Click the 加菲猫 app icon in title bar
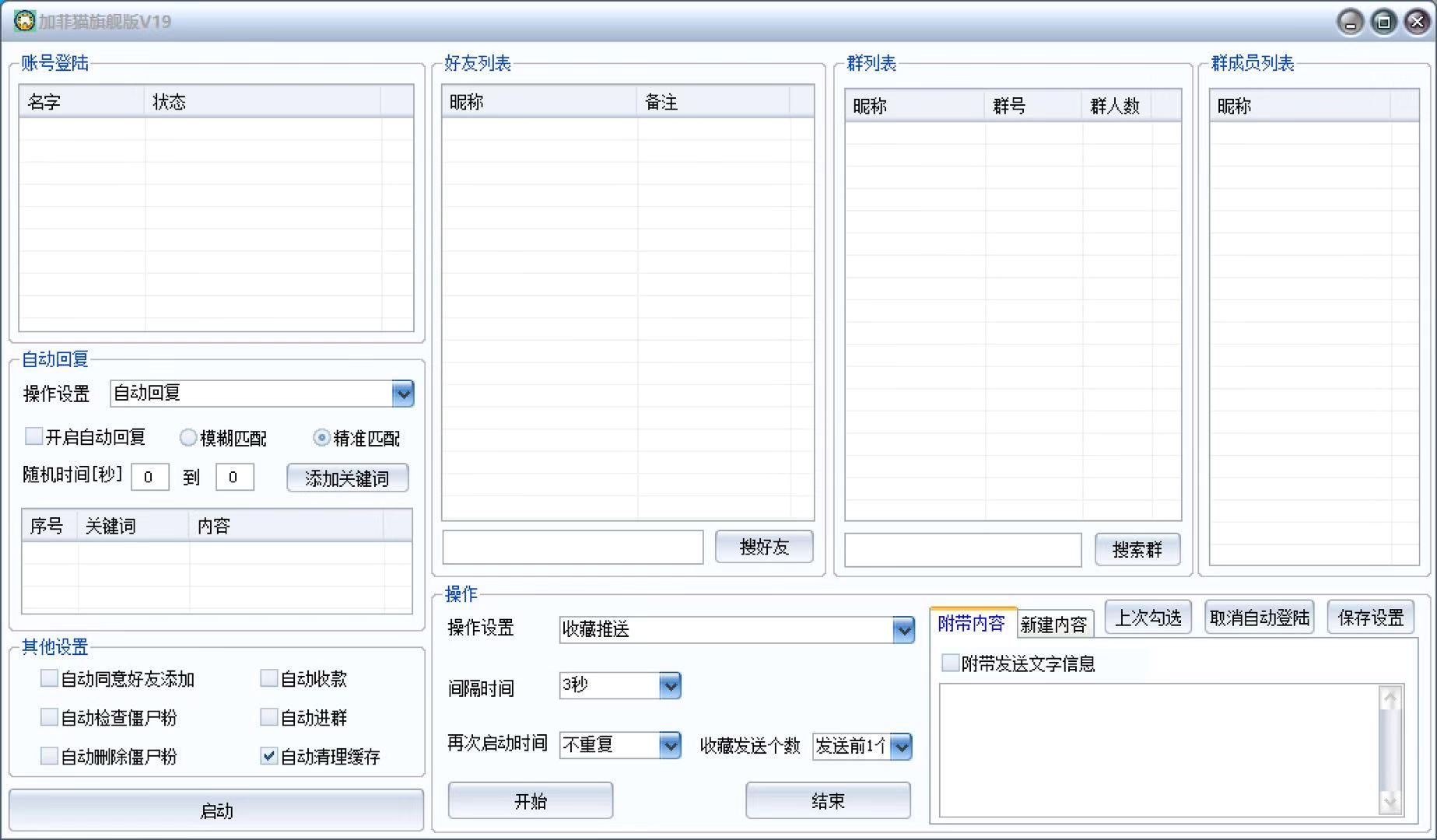Image resolution: width=1437 pixels, height=840 pixels. 25,21
